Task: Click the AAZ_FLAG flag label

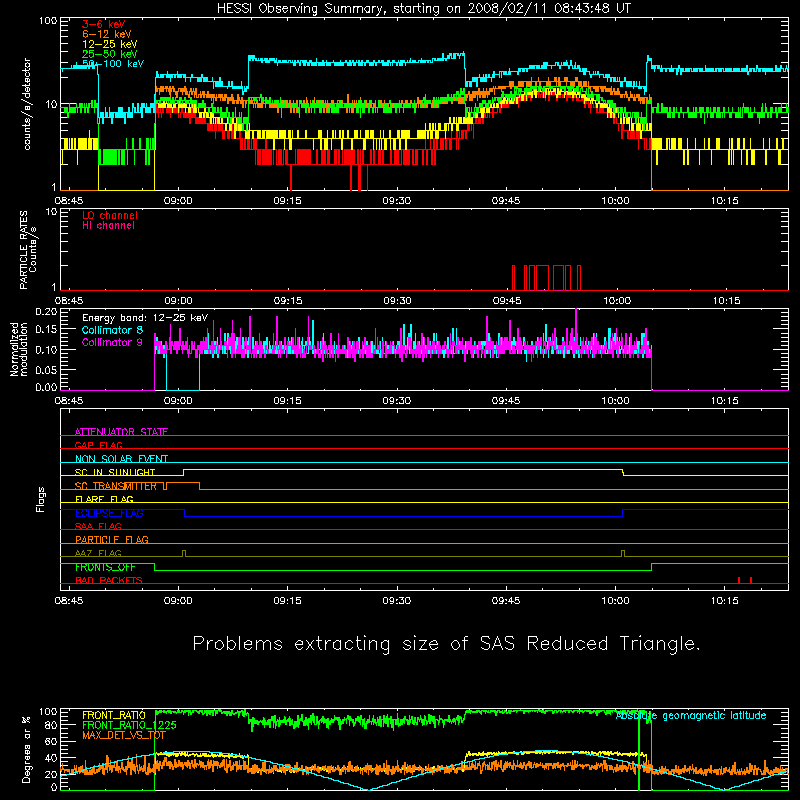Action: [98, 553]
